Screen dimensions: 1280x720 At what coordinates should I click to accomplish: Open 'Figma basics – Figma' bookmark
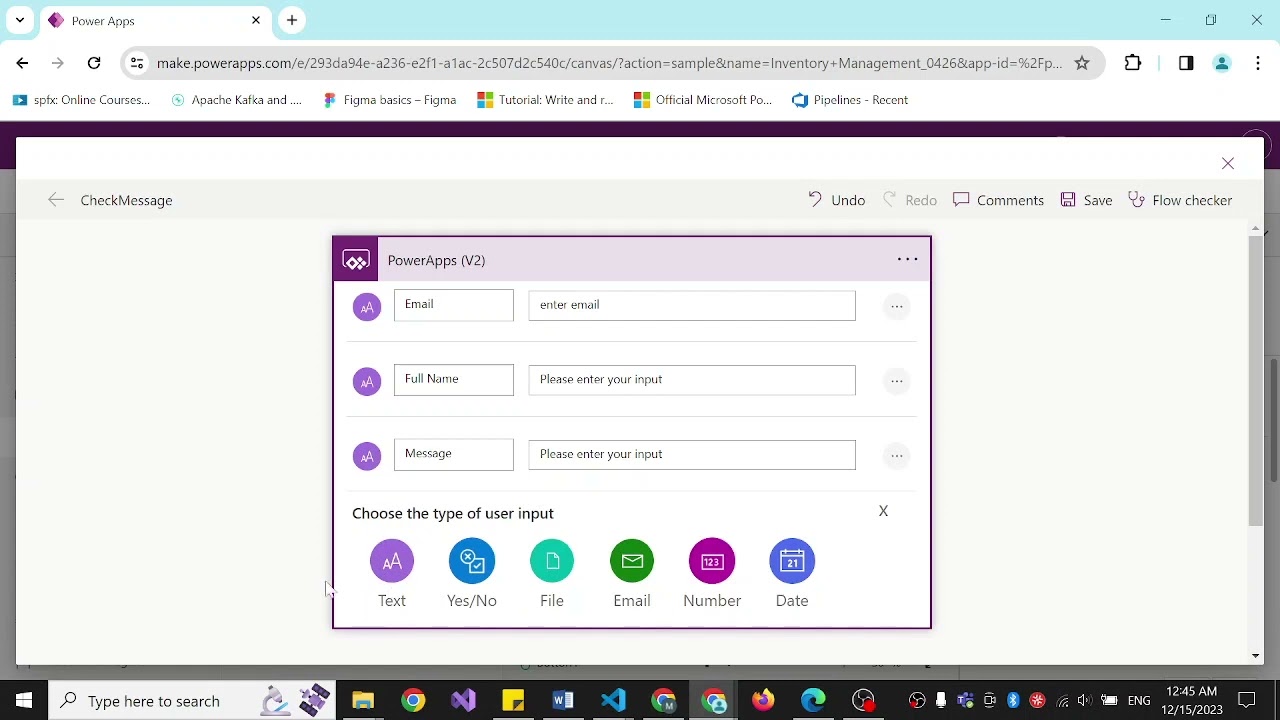point(390,100)
